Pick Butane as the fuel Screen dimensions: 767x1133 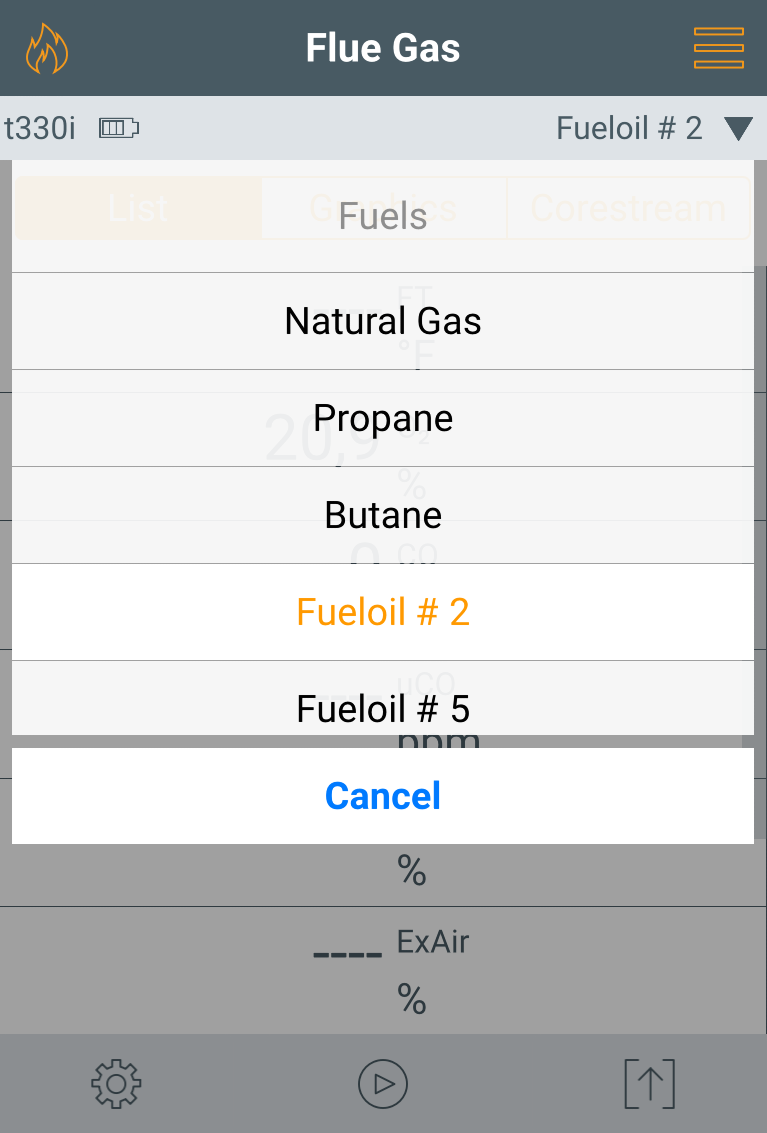[x=383, y=515]
